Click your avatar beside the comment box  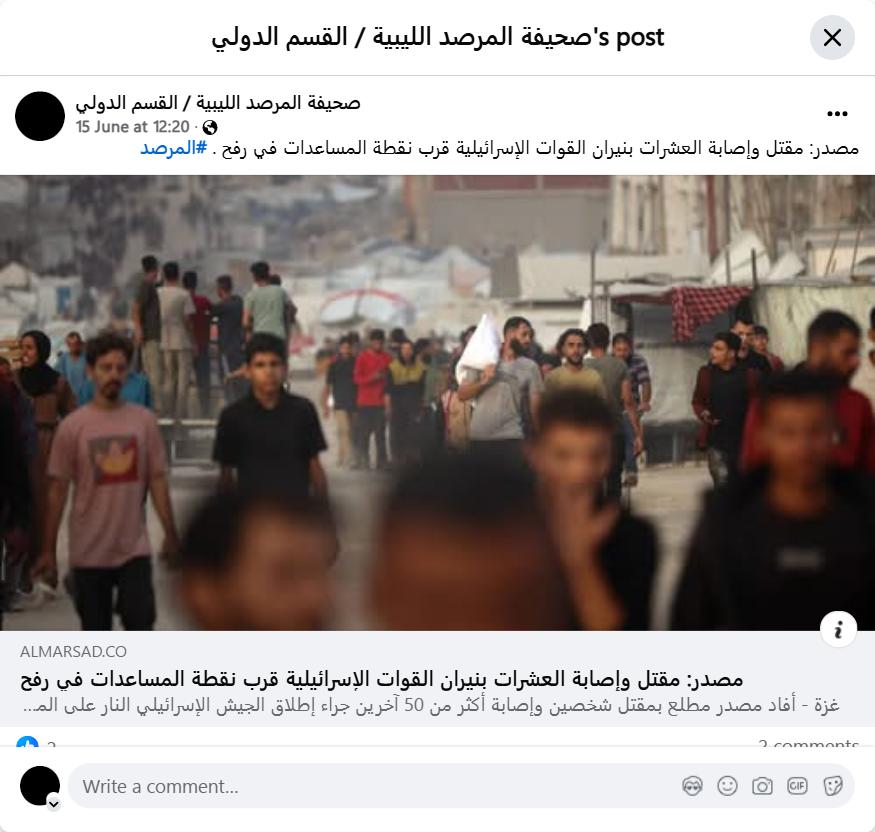[x=40, y=786]
